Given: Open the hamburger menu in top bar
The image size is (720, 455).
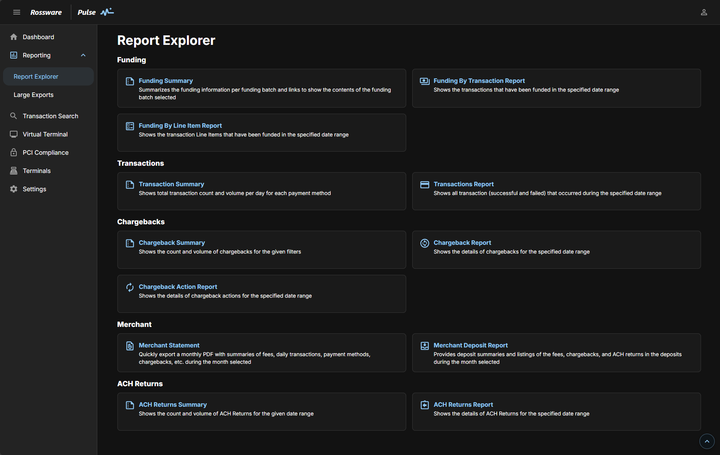Looking at the screenshot, I should (16, 12).
